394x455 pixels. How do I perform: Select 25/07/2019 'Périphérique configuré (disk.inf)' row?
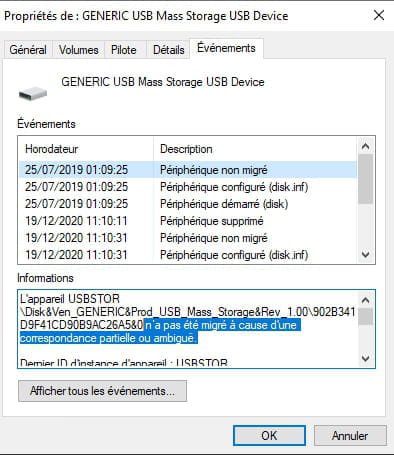[x=188, y=187]
